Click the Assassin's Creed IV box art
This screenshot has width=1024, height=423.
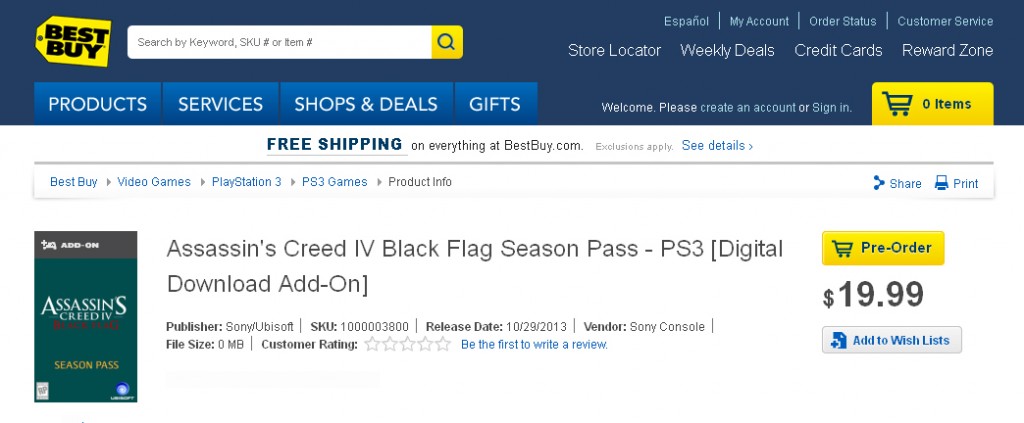click(86, 316)
